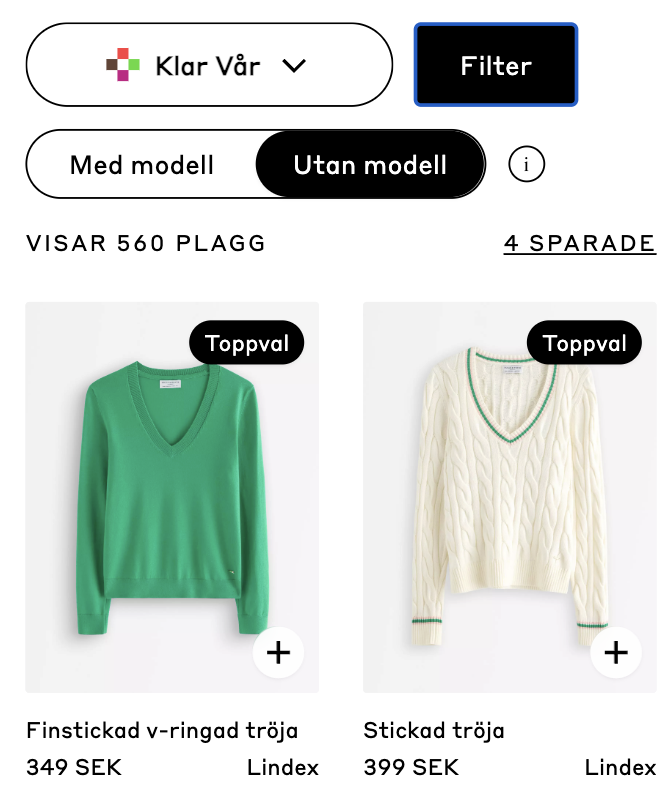Open the Filter panel
Viewport: 672px width, 802px height.
pos(496,66)
